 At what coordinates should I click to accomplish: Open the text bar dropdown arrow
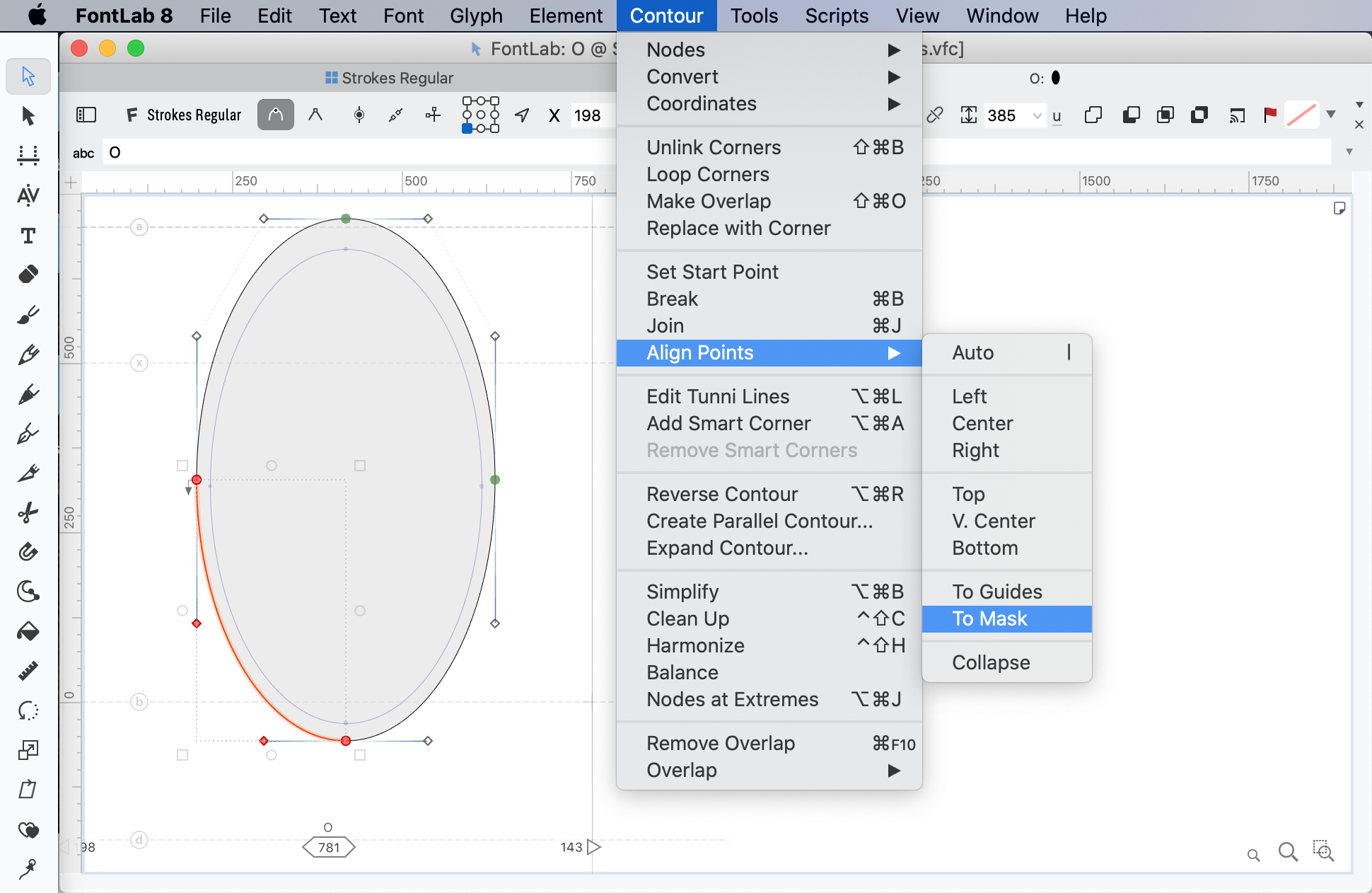(1349, 151)
